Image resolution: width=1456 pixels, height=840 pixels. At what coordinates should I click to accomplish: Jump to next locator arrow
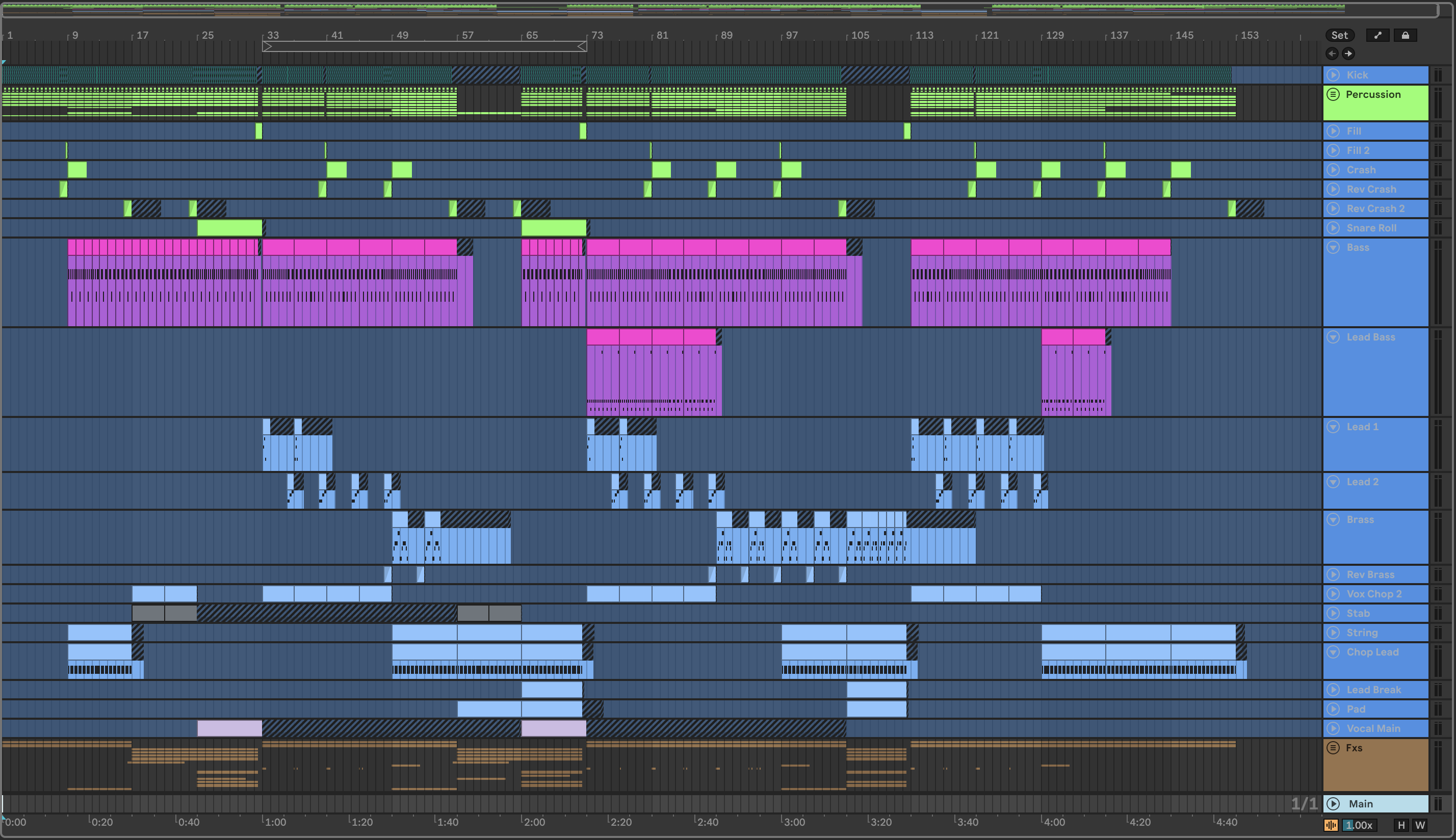pos(1348,54)
